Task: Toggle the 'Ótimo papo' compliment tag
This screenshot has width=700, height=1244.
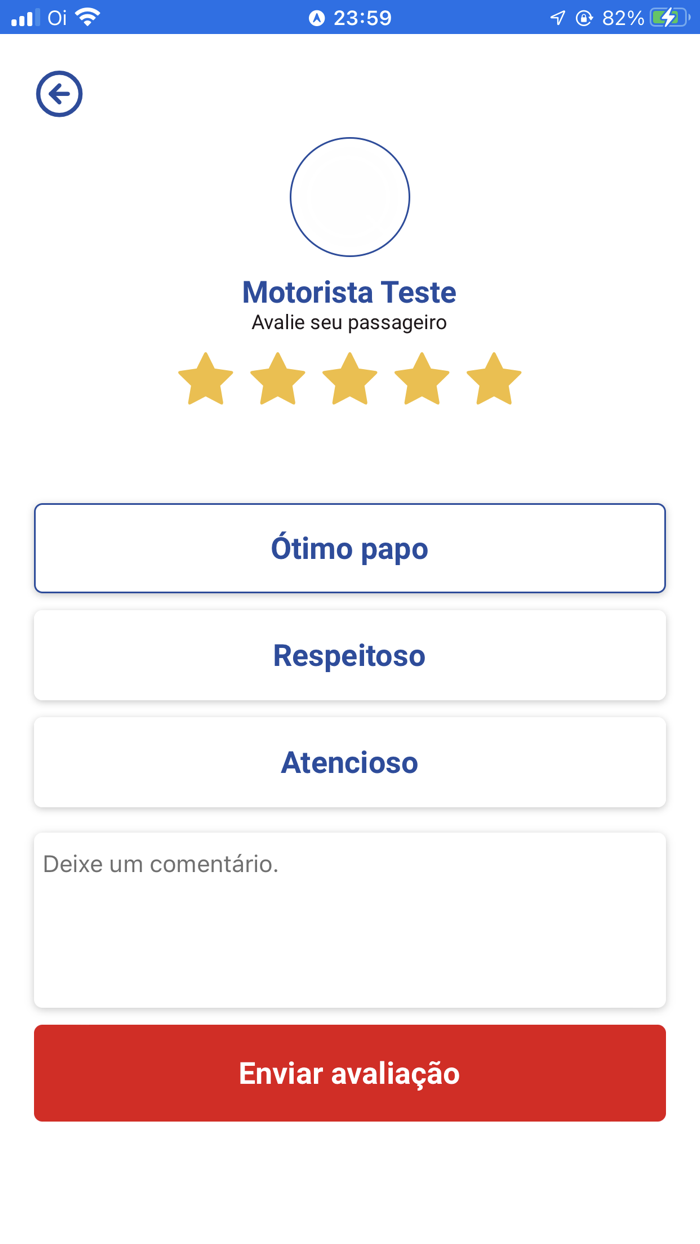Action: coord(349,548)
